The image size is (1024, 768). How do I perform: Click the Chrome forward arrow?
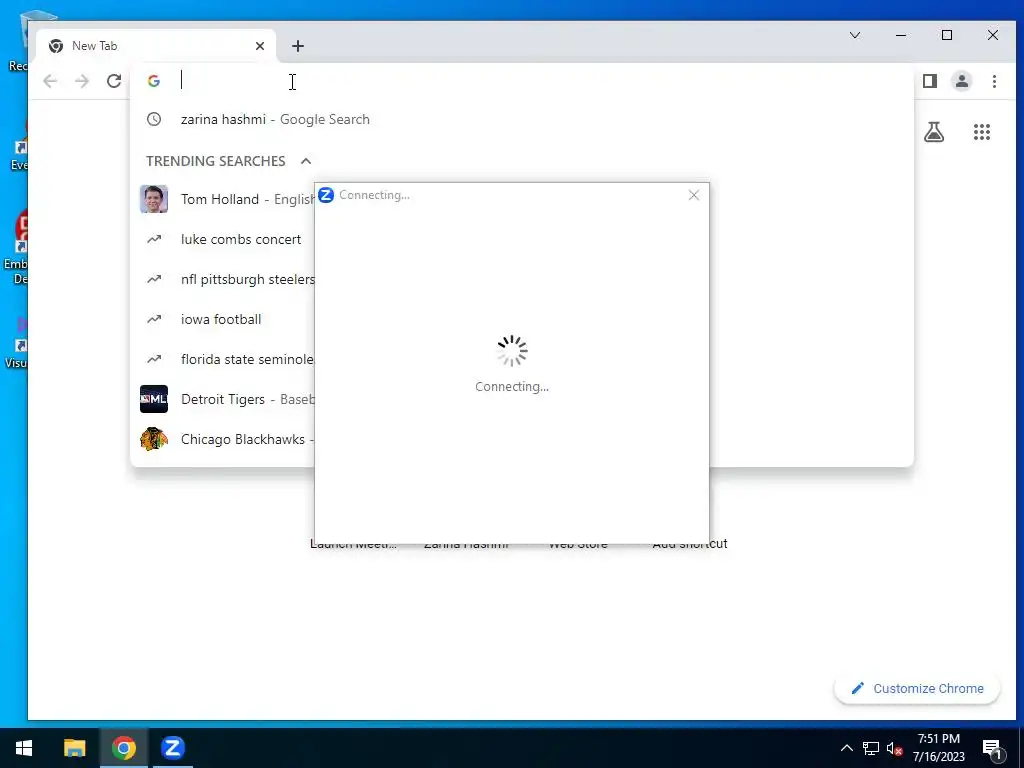[x=82, y=81]
